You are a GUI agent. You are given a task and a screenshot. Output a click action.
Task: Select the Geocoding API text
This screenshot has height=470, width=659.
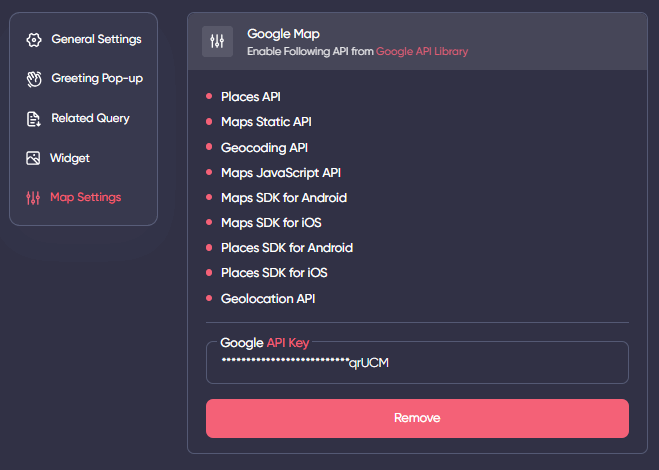tap(264, 148)
